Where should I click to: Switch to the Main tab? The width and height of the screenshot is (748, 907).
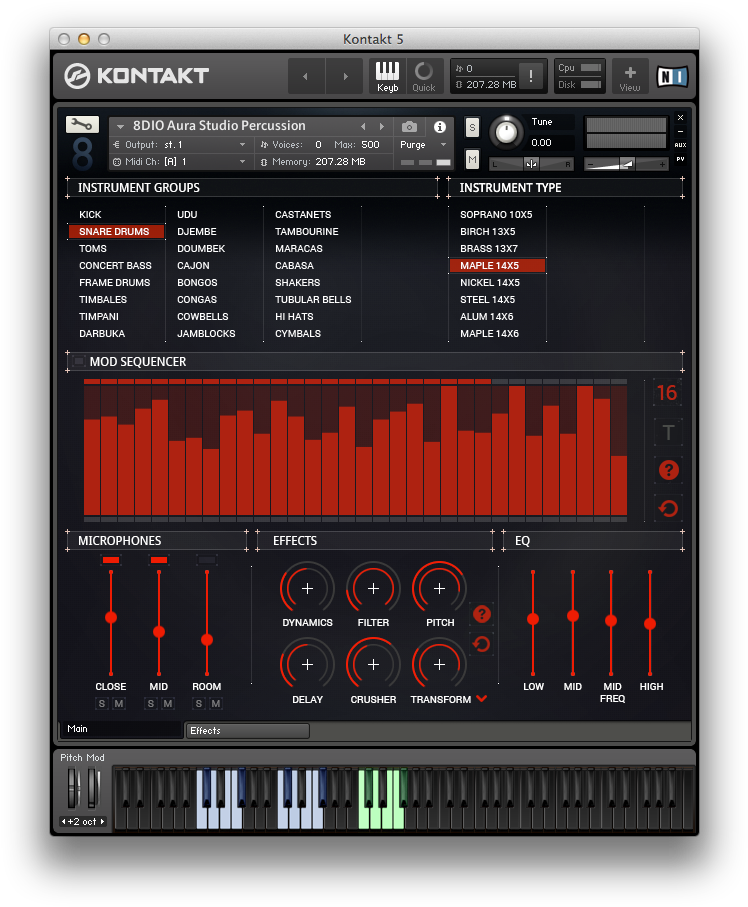coord(120,729)
